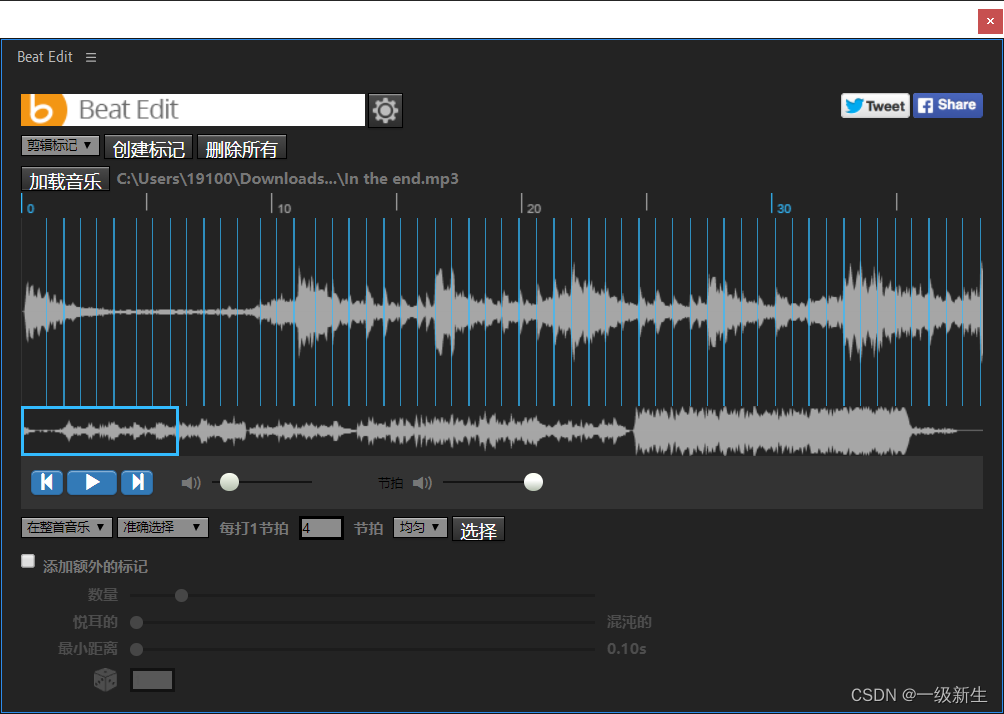Skip to previous beat button
The width and height of the screenshot is (1004, 714).
[x=47, y=482]
